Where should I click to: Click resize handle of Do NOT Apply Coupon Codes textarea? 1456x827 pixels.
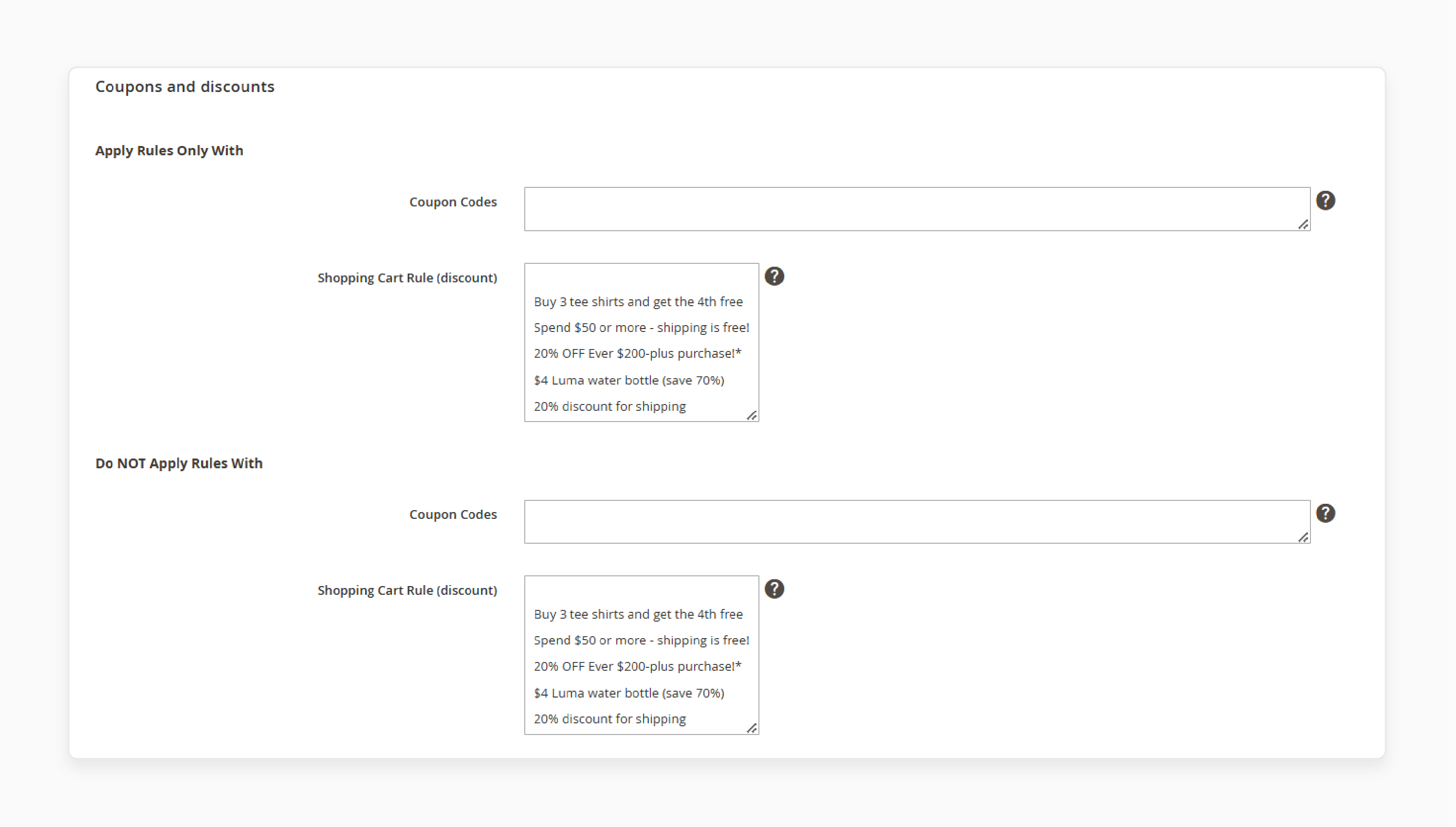[1303, 537]
